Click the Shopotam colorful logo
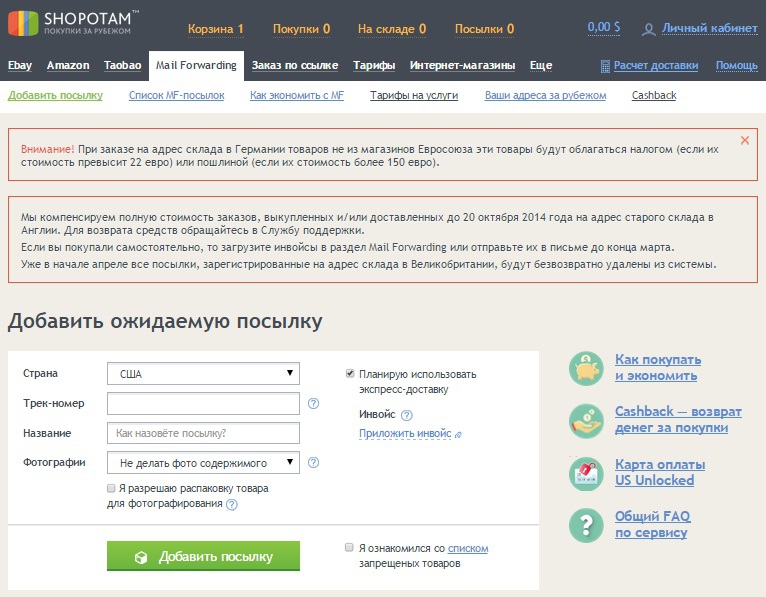Screen dimensions: 766x597 point(23,23)
